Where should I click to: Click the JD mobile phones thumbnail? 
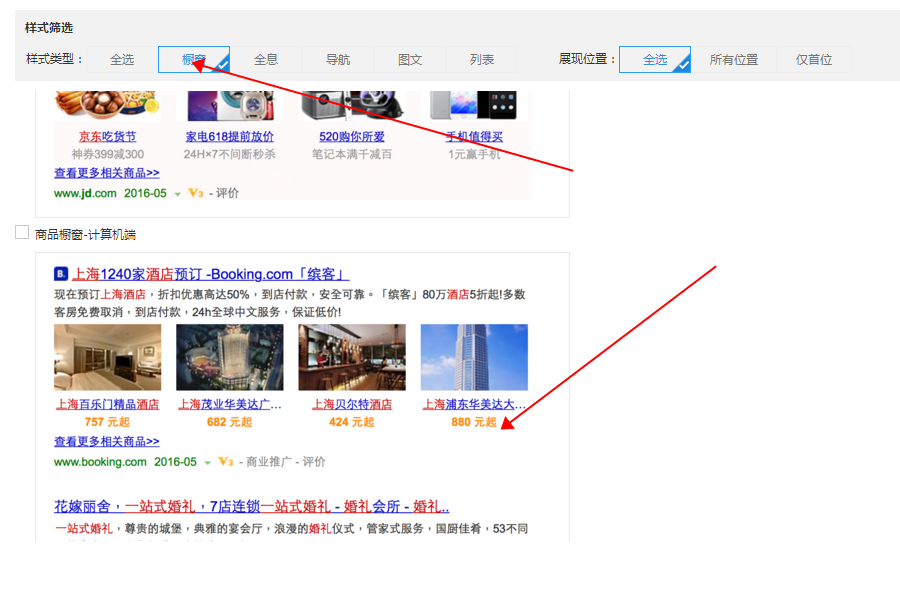tap(474, 106)
